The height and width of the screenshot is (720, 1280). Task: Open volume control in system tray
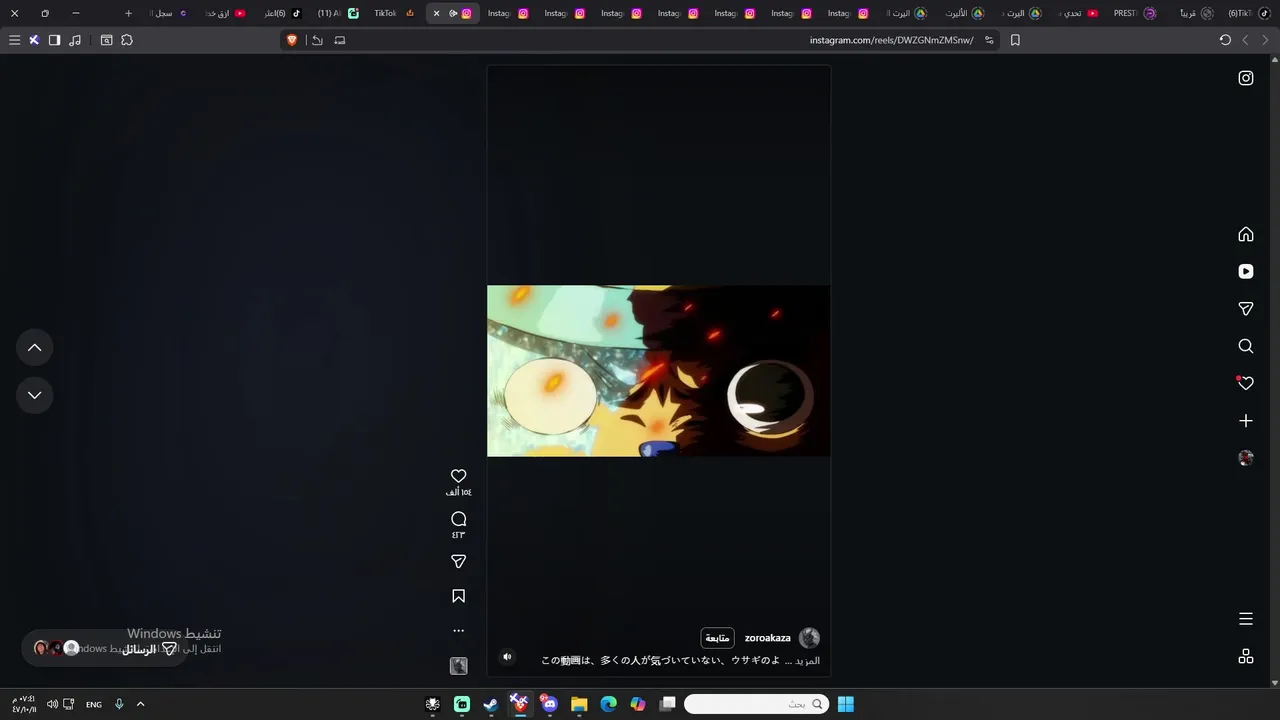(52, 704)
